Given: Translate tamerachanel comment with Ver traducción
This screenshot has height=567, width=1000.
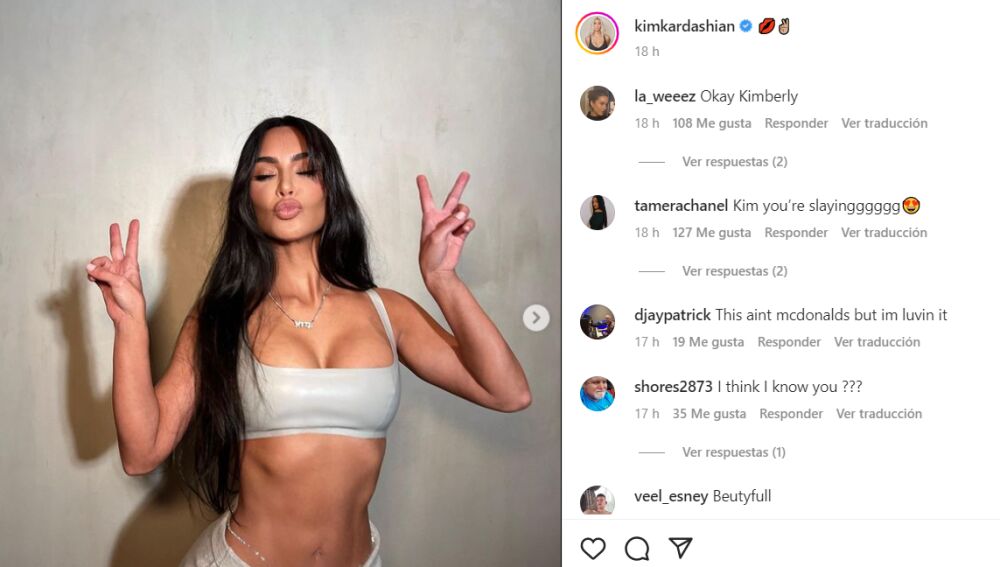Looking at the screenshot, I should 884,233.
